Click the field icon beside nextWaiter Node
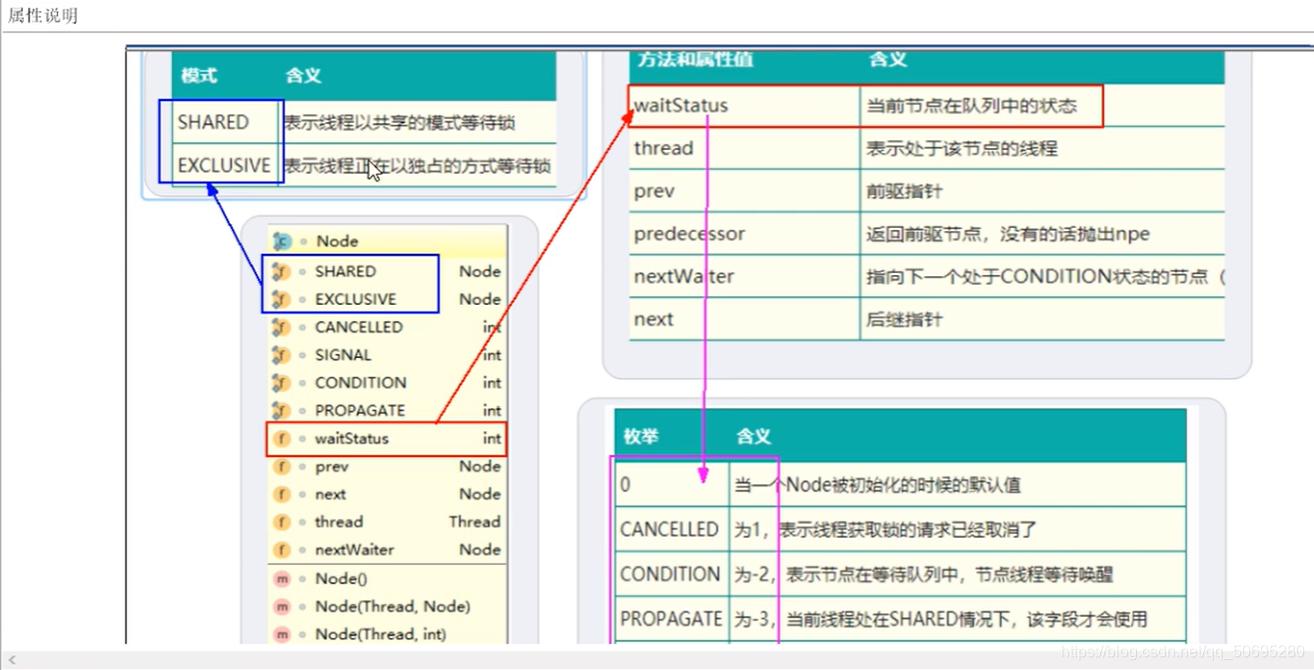This screenshot has height=670, width=1314. pyautogui.click(x=282, y=550)
